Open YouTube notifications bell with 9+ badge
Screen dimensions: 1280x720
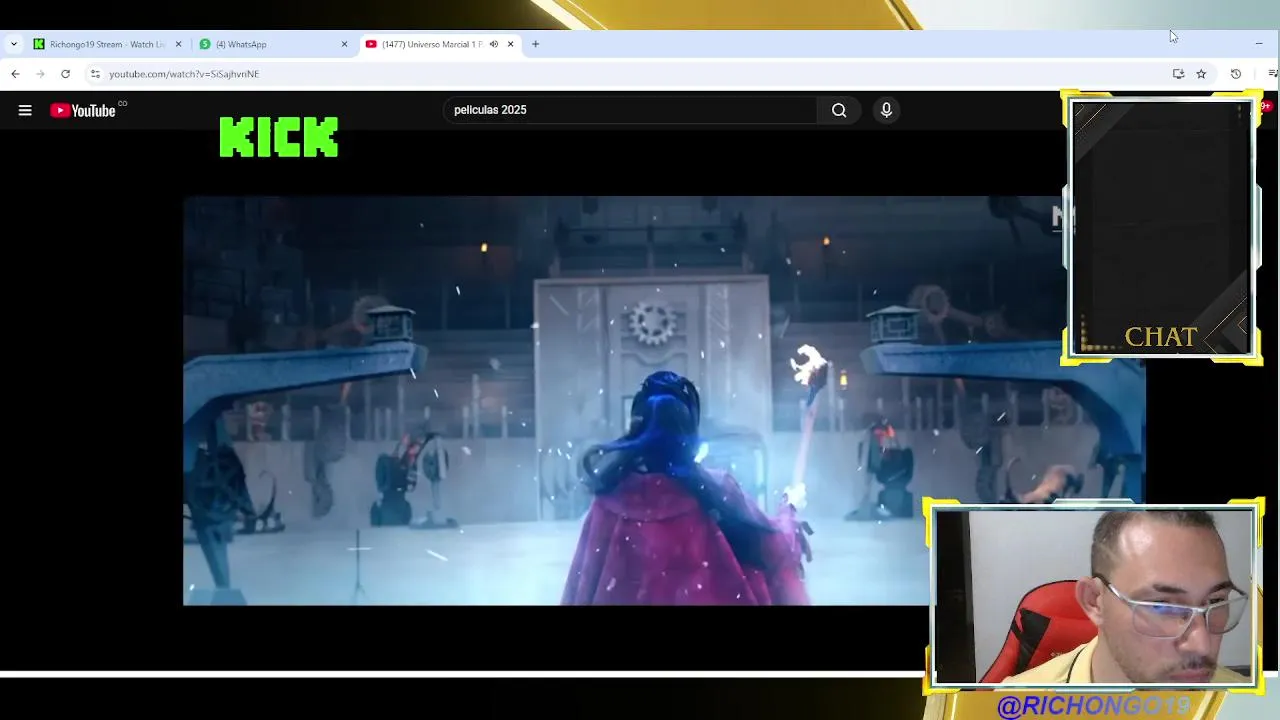[x=1266, y=106]
